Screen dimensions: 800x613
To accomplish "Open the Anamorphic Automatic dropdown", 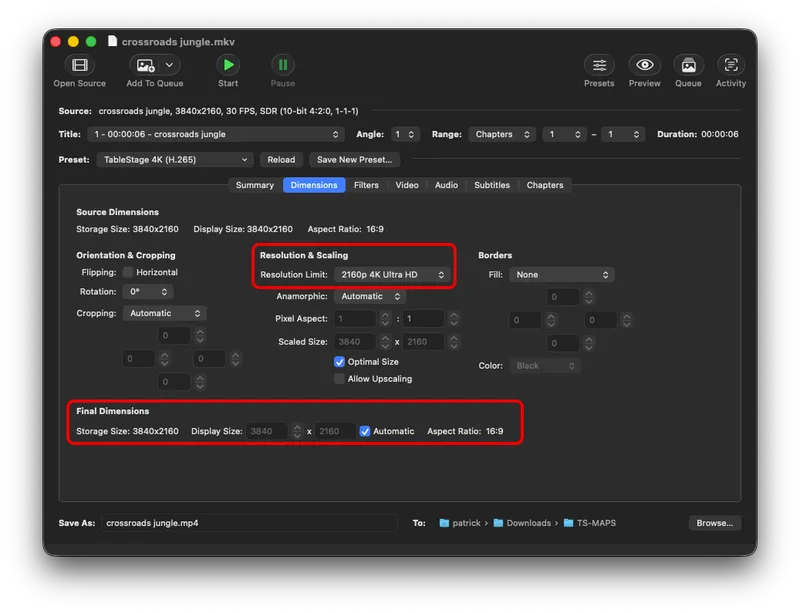I will coord(370,296).
